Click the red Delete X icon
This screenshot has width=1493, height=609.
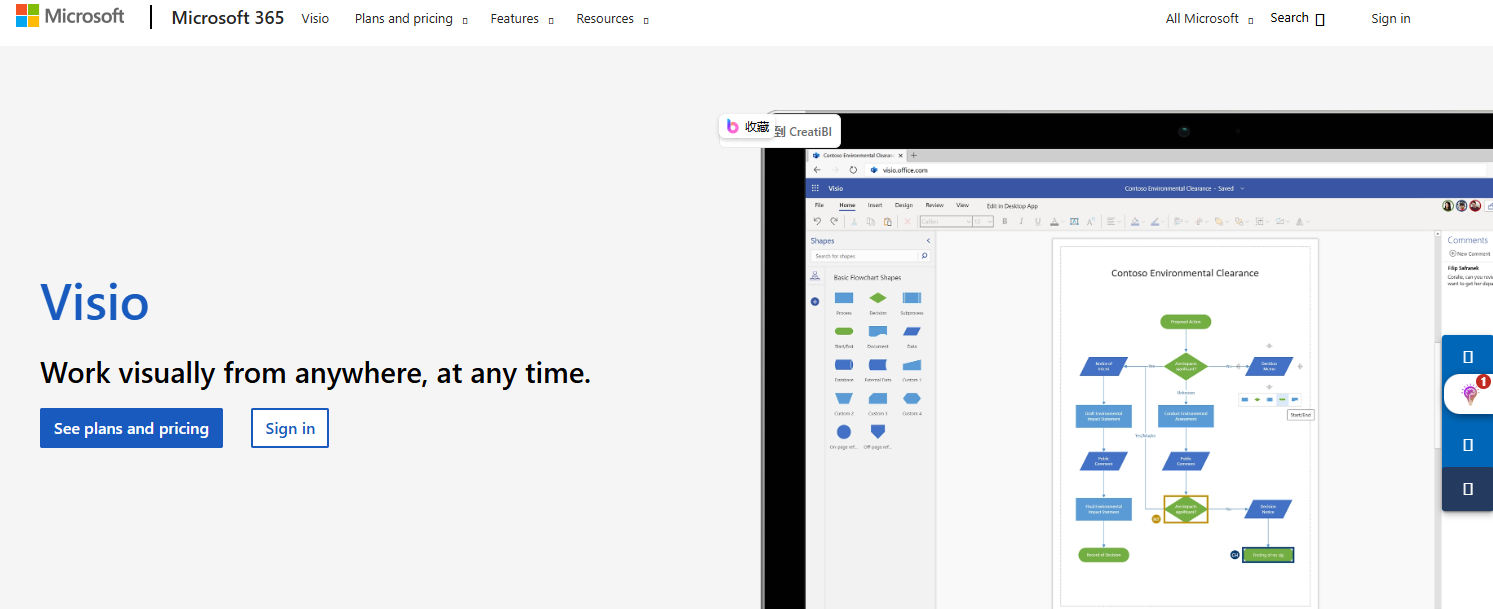pos(908,222)
